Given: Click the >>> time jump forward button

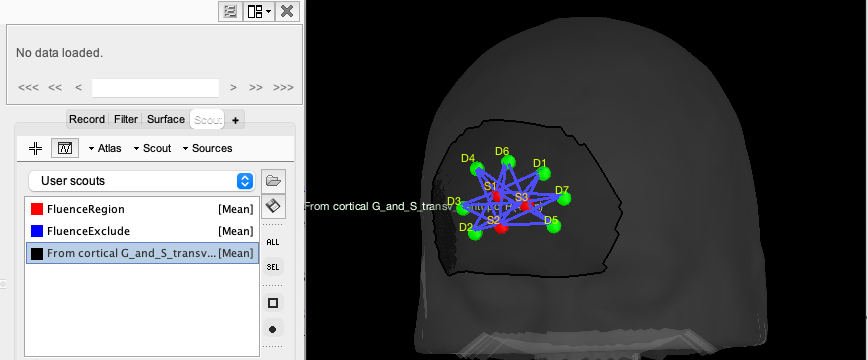Looking at the screenshot, I should point(283,88).
